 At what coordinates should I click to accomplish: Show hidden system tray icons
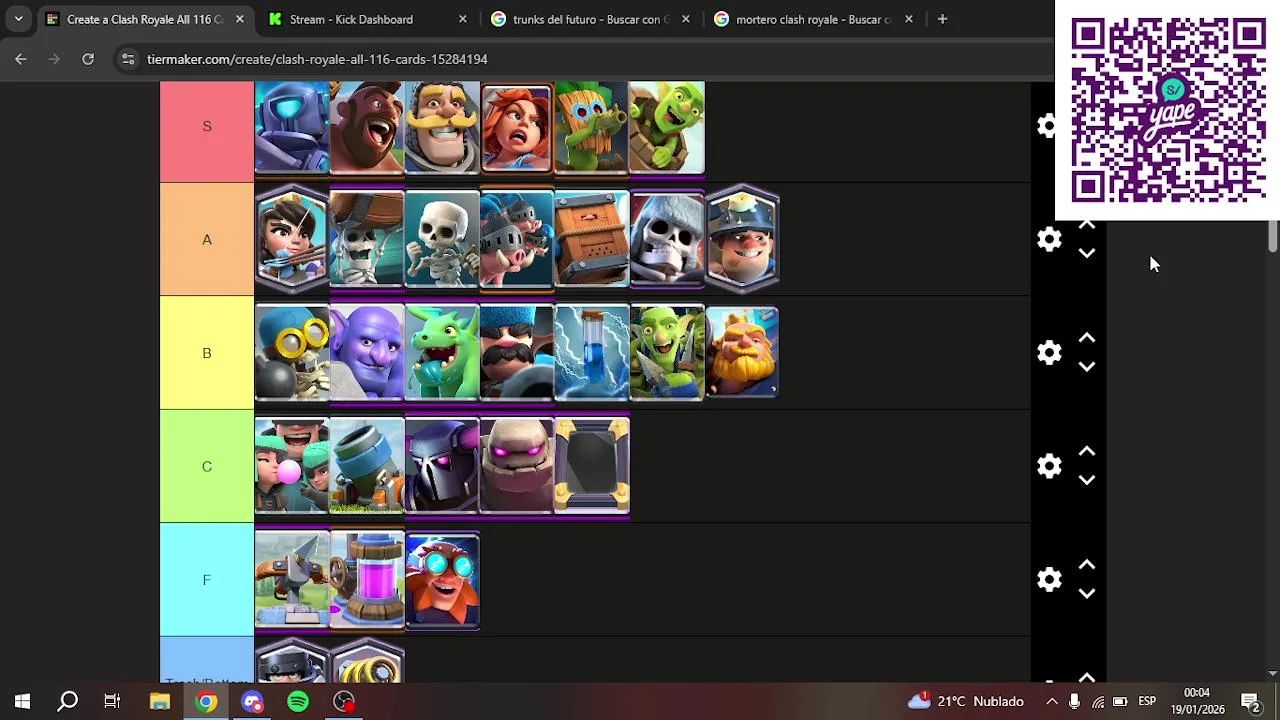click(1052, 701)
